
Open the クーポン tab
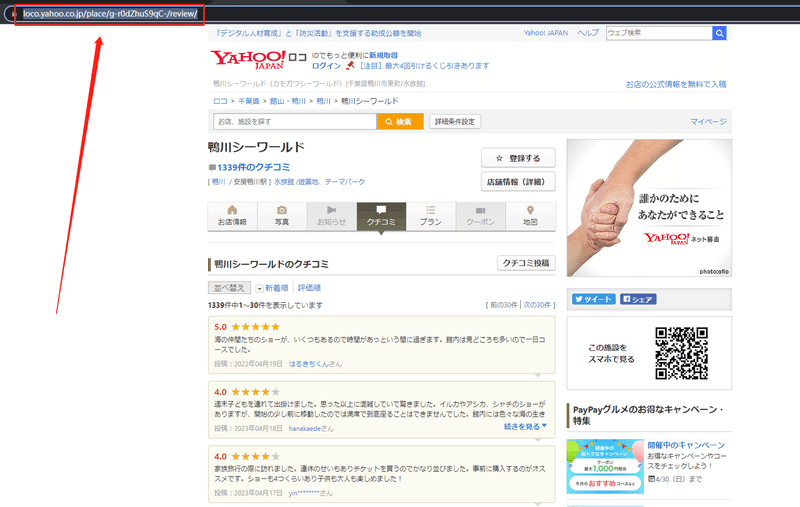click(x=481, y=216)
